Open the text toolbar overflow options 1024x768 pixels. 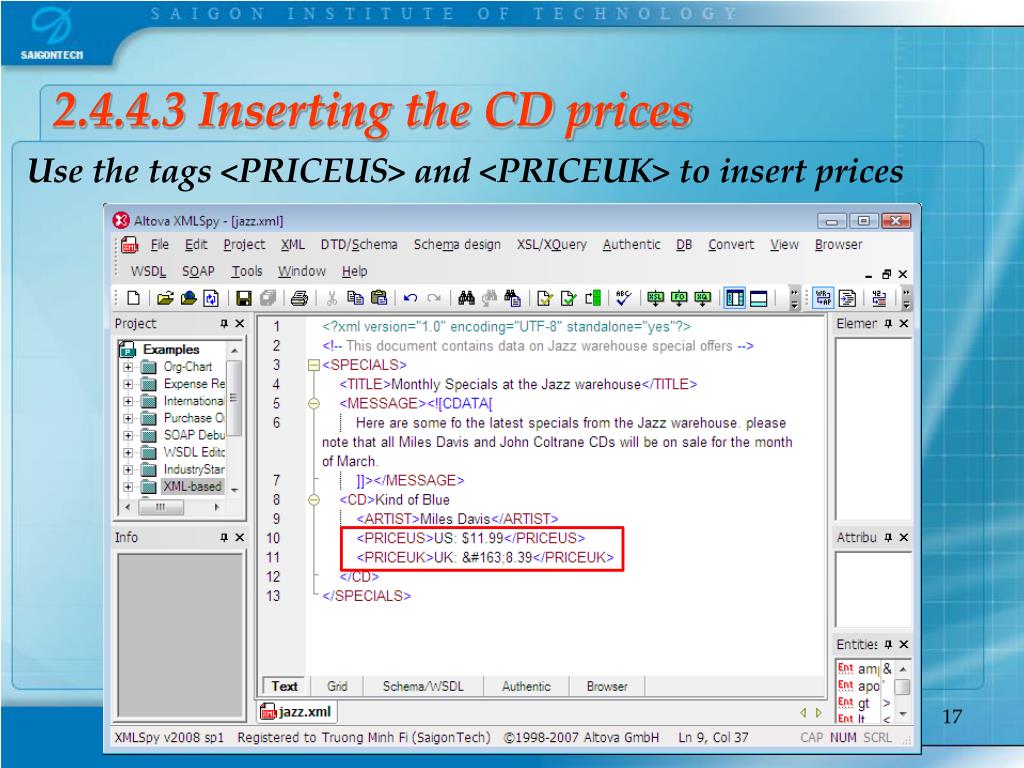(x=906, y=298)
